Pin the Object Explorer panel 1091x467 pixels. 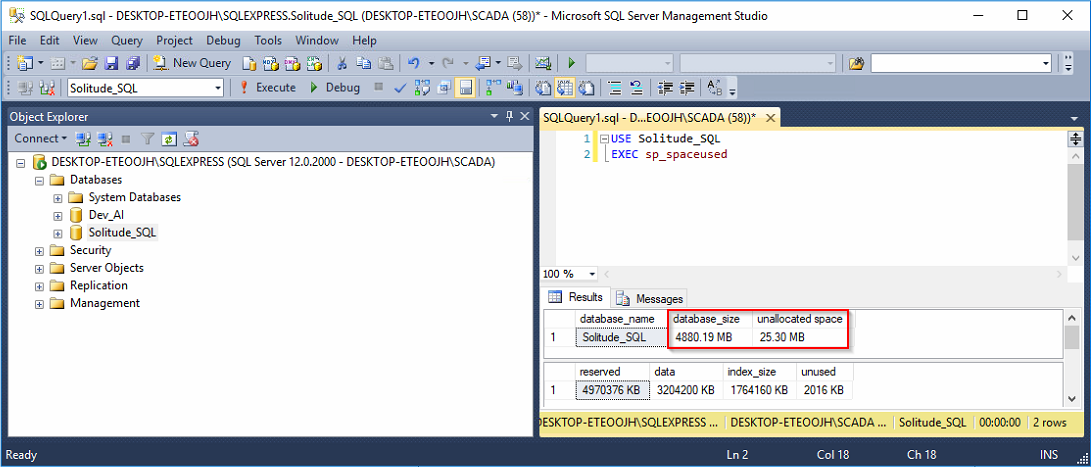[x=509, y=116]
